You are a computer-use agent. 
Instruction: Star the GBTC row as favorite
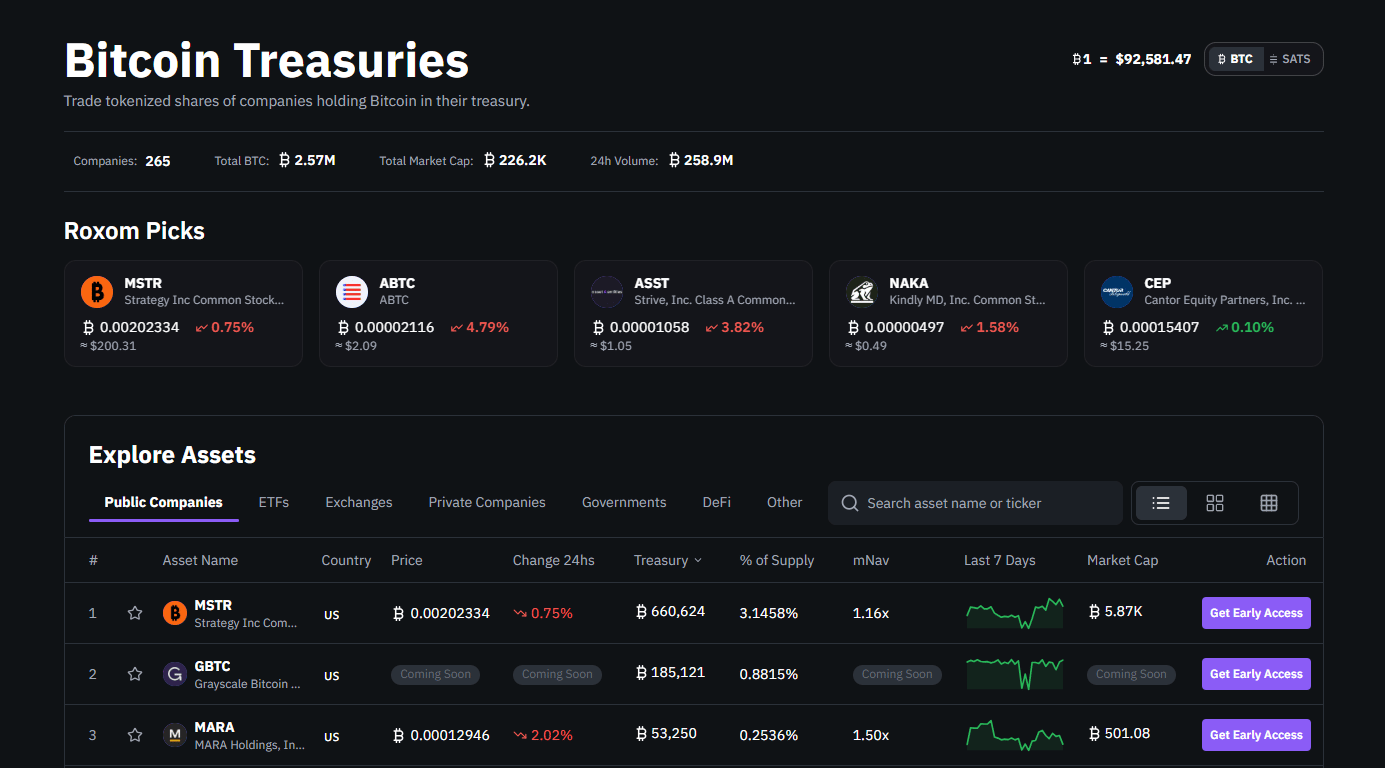pos(135,674)
